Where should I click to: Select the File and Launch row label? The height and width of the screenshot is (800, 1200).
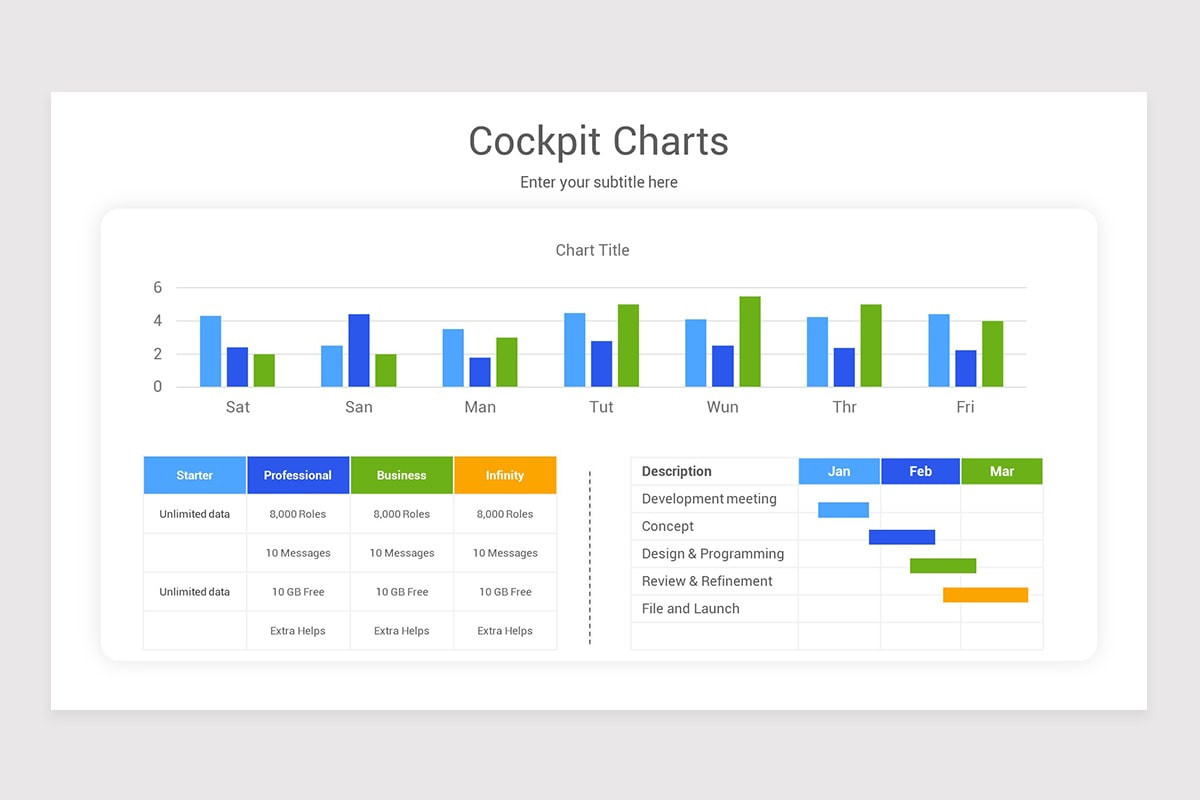pos(689,608)
